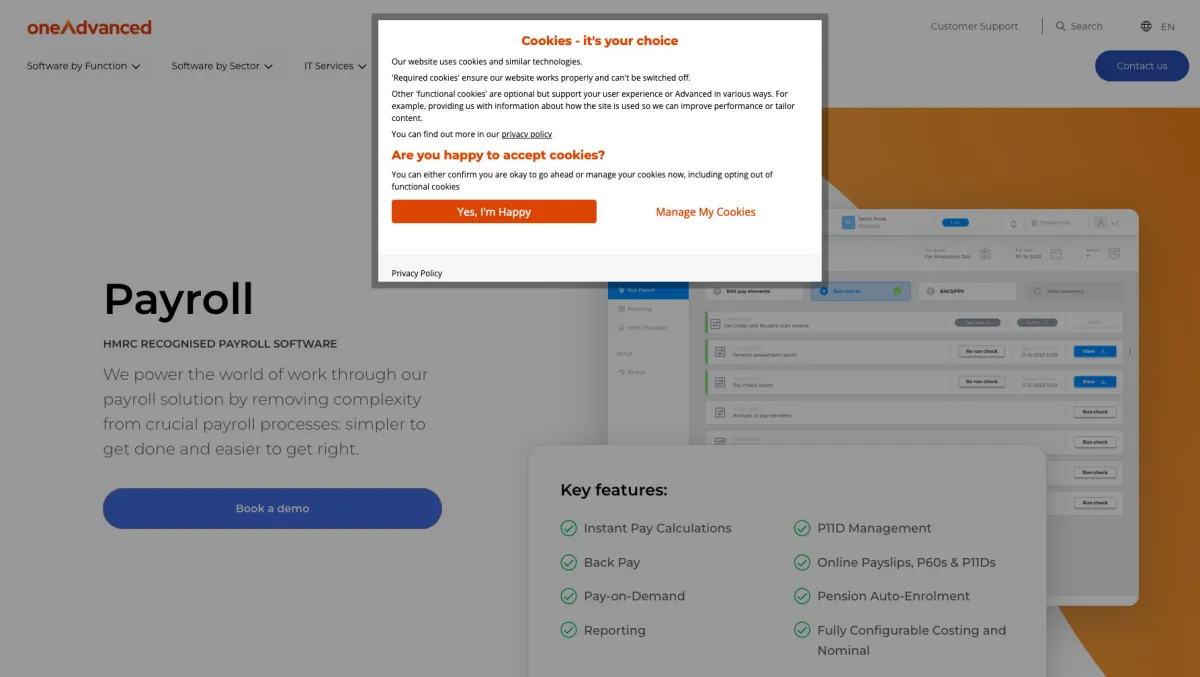Click the oneAdvanced logo
This screenshot has width=1200, height=677.
(89, 27)
